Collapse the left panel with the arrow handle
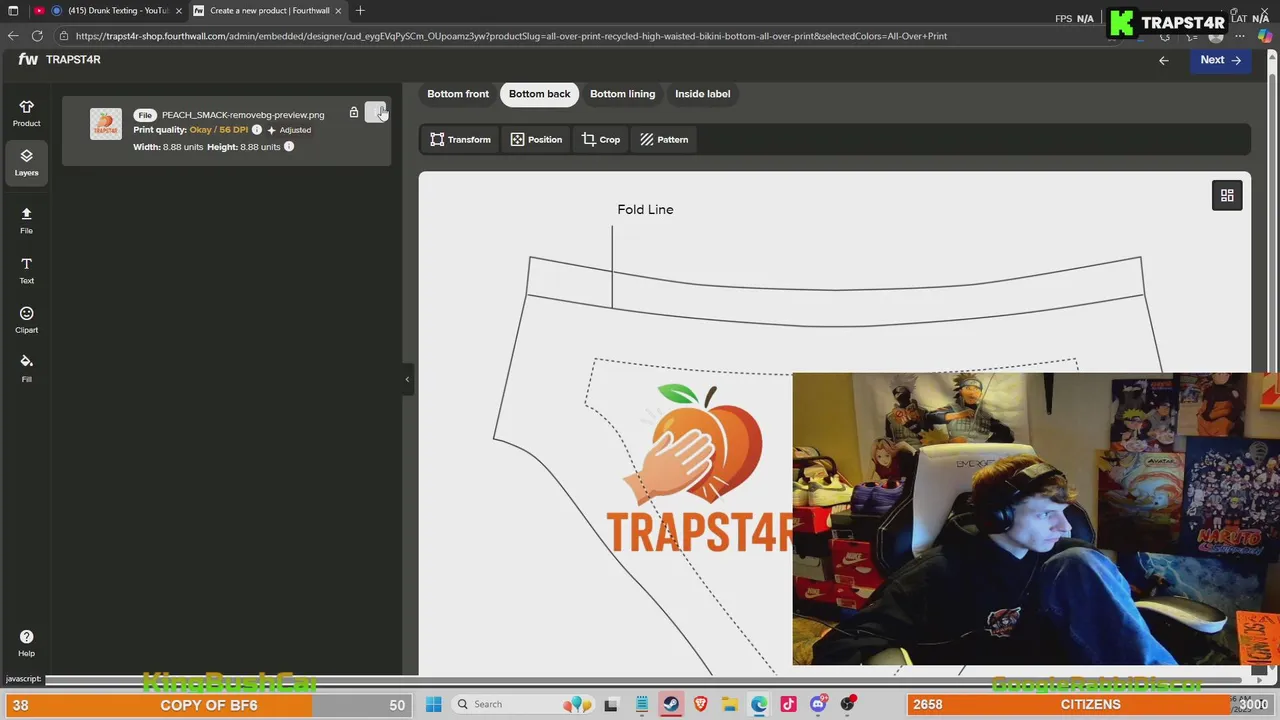The width and height of the screenshot is (1280, 720). pyautogui.click(x=407, y=379)
